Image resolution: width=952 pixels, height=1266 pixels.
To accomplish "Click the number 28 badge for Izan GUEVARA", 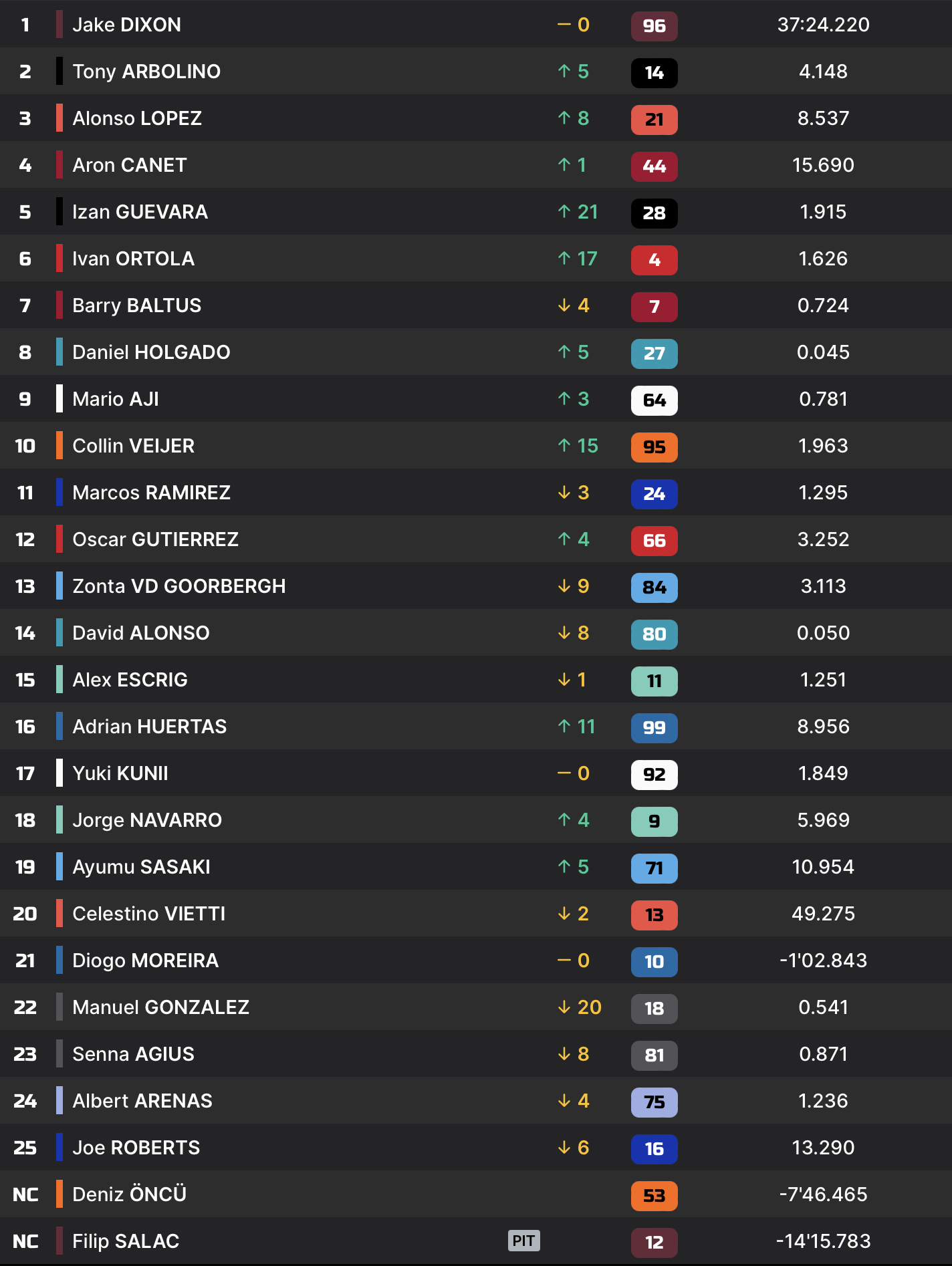I will point(654,213).
